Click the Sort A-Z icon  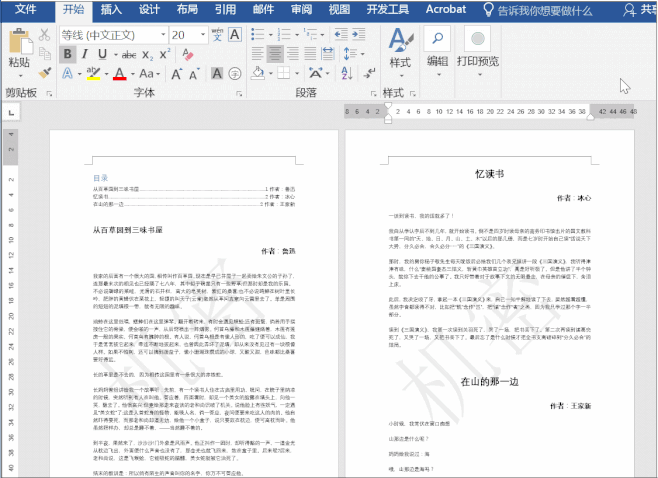347,73
